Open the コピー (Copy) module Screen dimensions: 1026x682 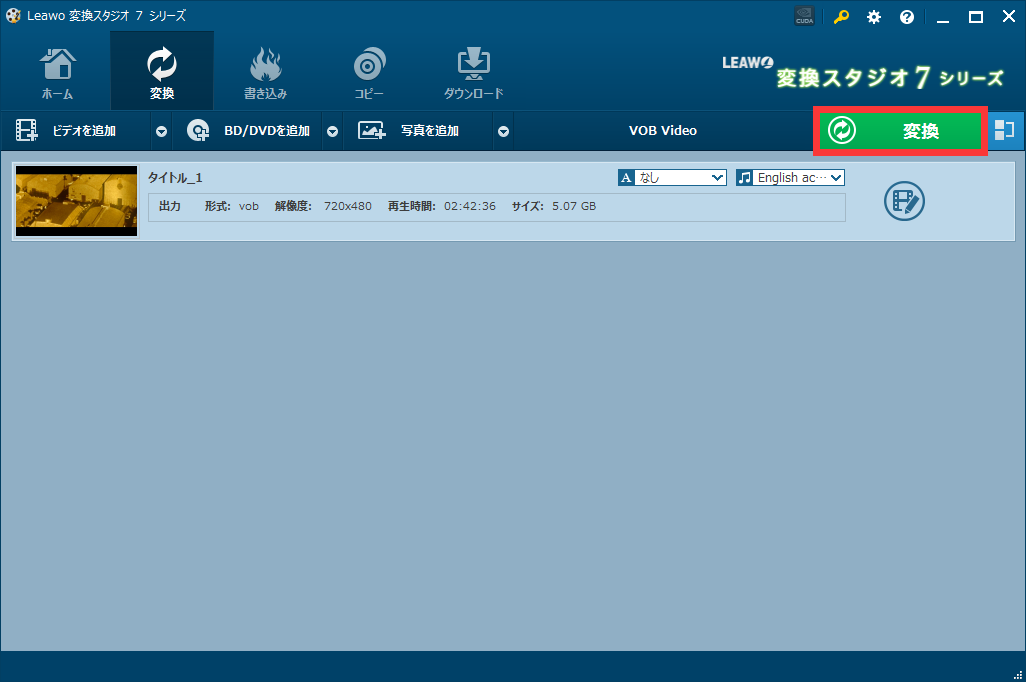coord(369,70)
